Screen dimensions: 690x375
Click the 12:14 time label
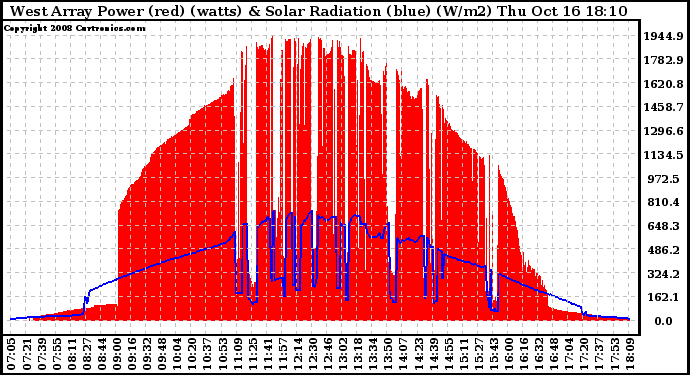(x=297, y=354)
